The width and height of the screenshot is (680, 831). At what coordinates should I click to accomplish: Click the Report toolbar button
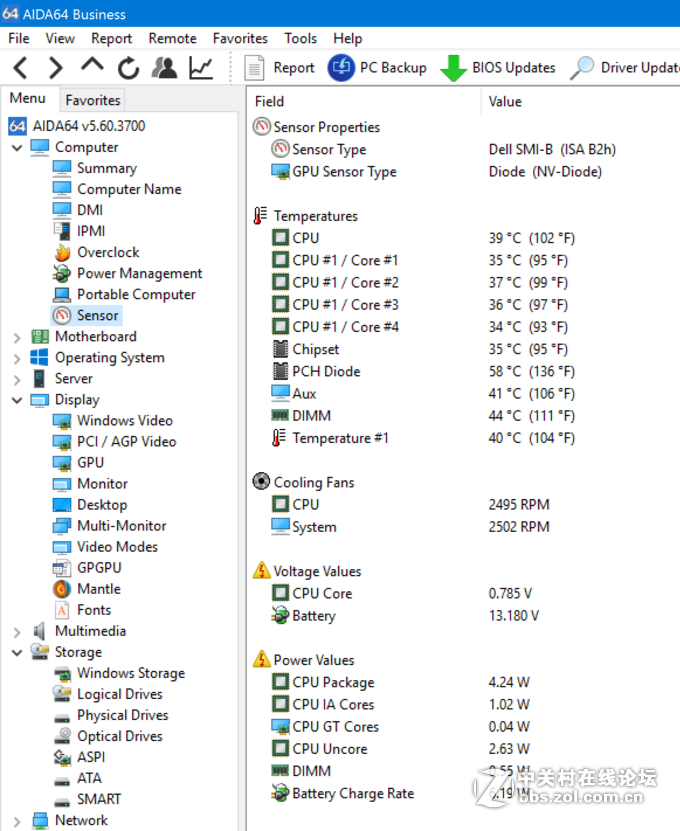(279, 68)
